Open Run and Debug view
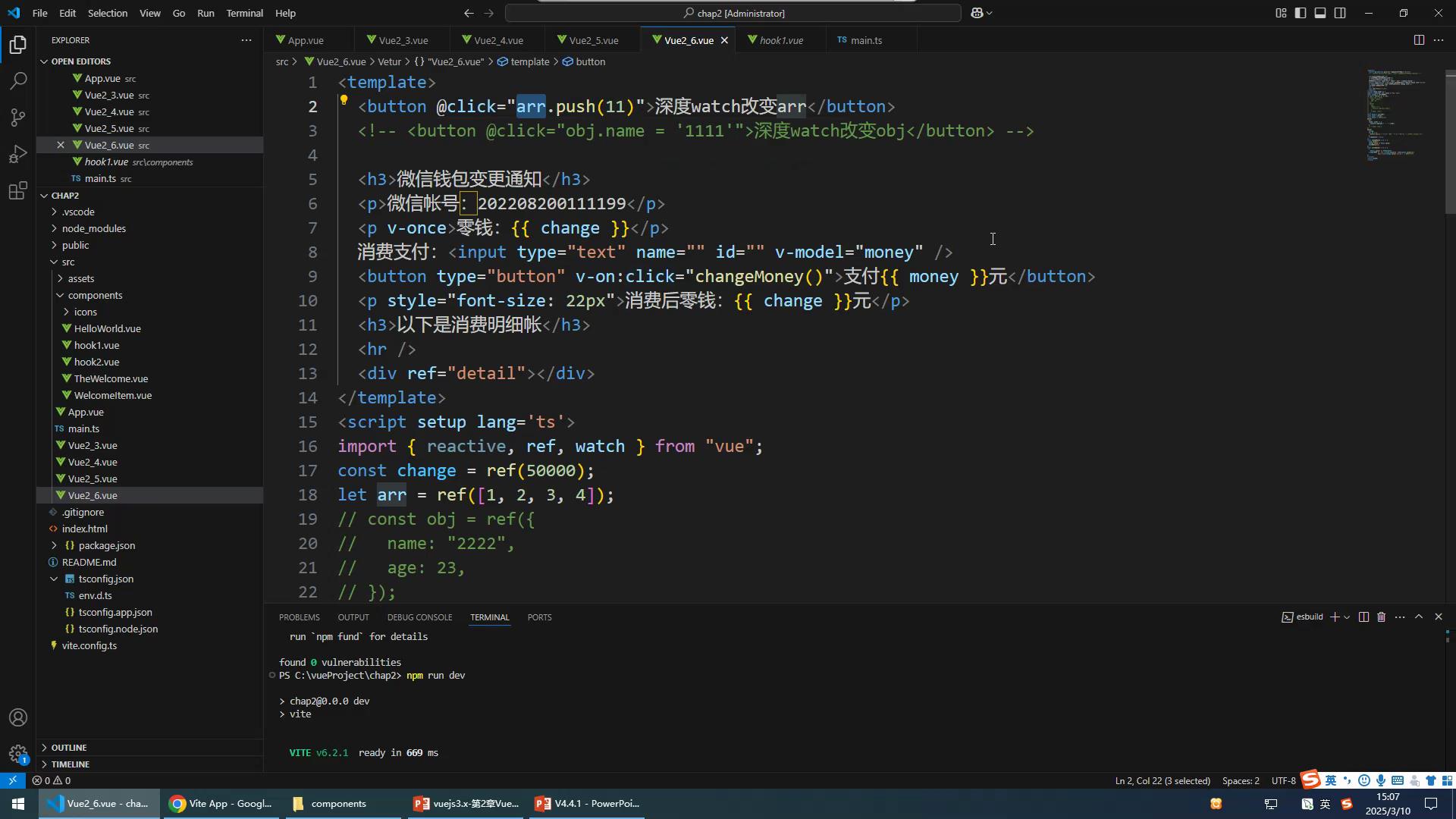Screen dimensions: 1456x819 coord(18,154)
